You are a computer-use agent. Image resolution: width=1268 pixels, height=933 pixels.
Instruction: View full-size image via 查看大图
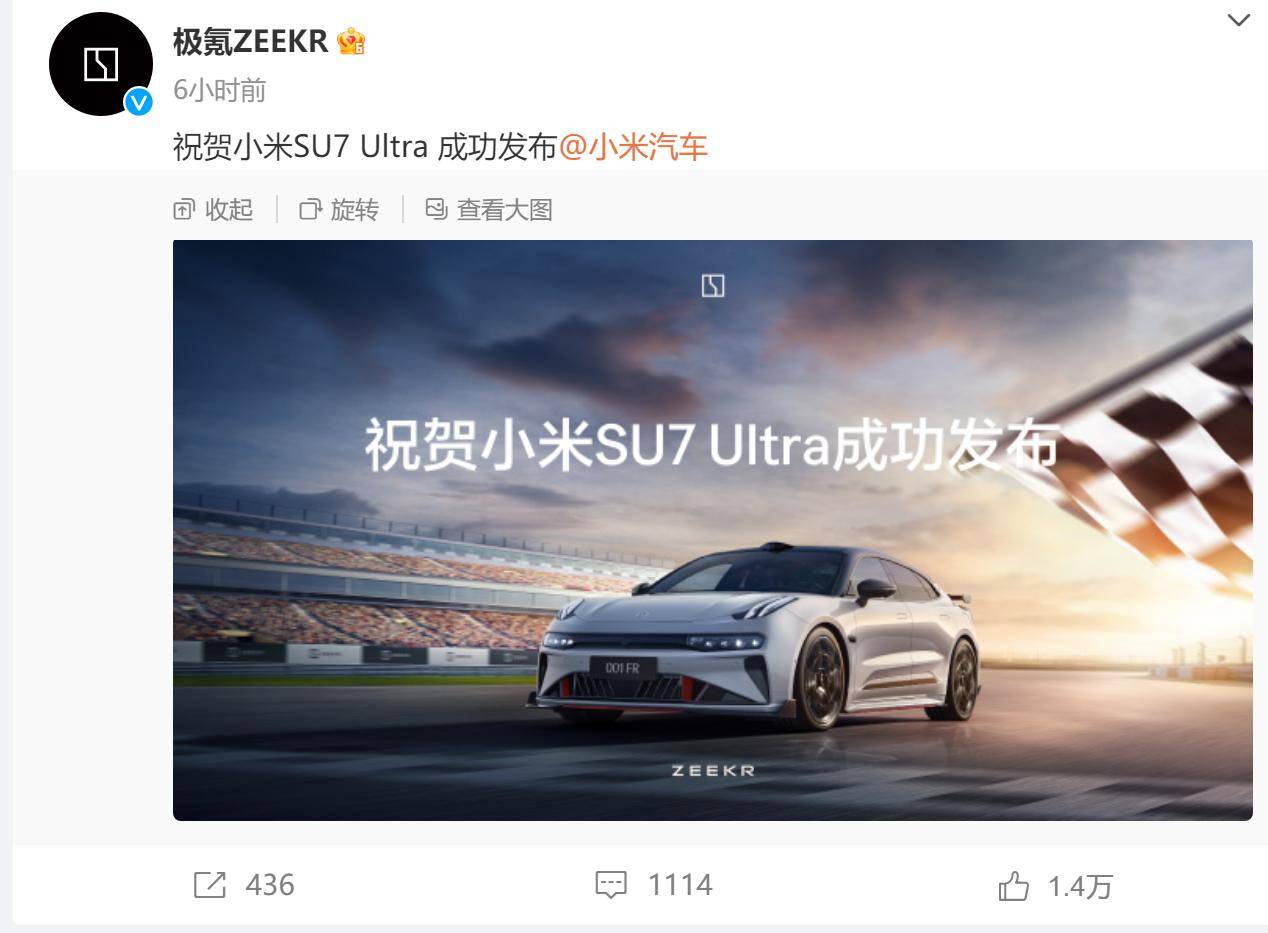pyautogui.click(x=505, y=209)
